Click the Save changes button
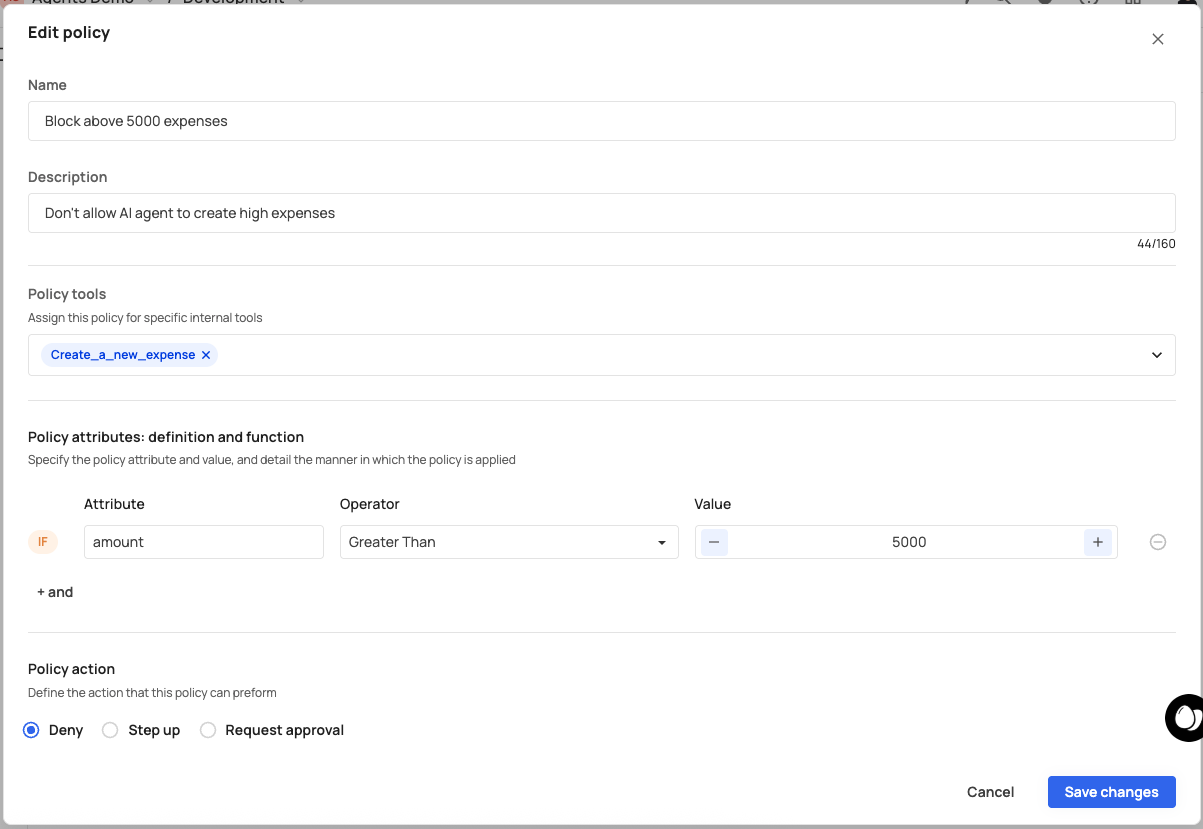 click(1111, 792)
